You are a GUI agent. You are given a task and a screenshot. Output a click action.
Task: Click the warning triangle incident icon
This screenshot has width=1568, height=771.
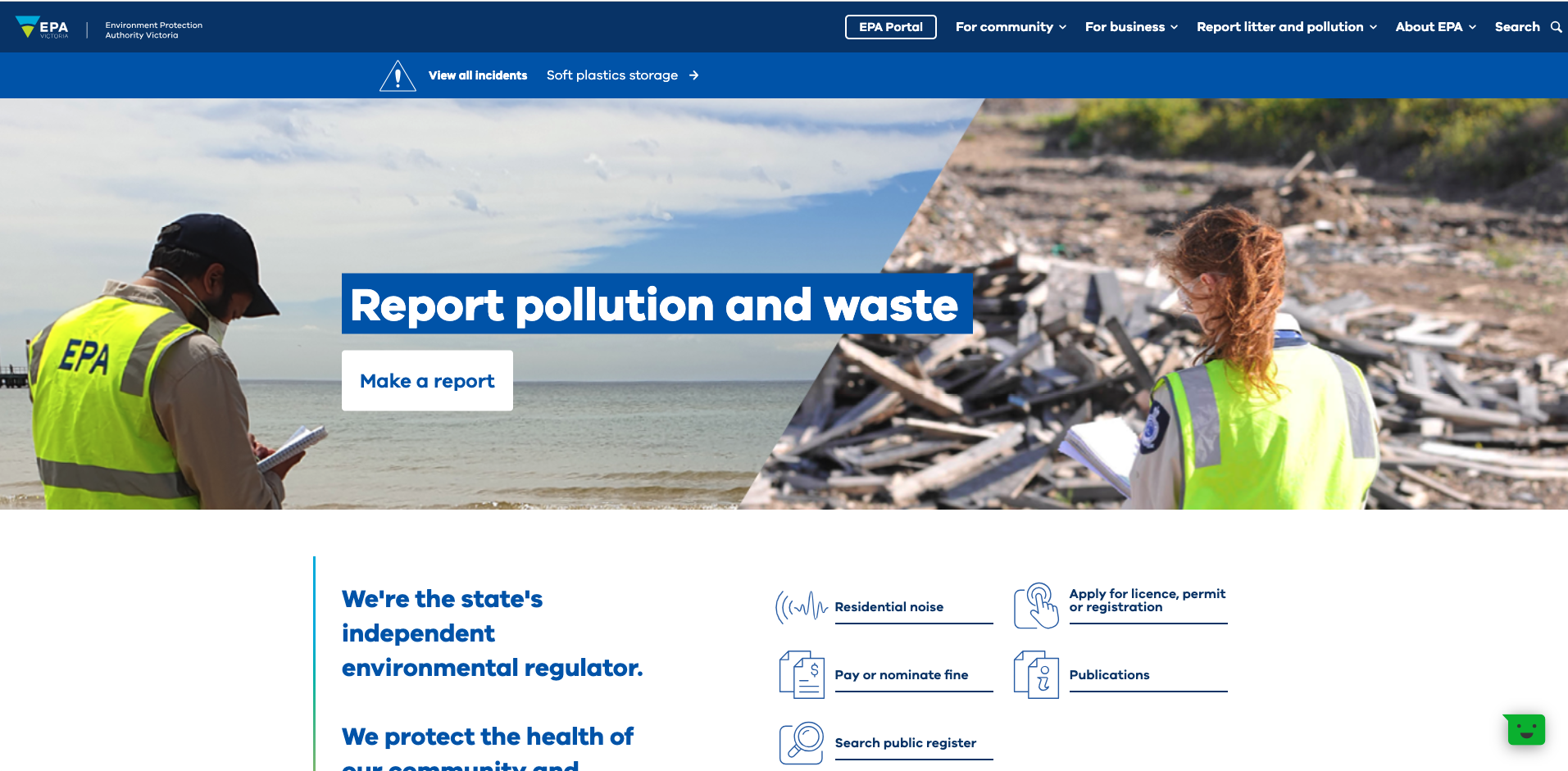398,76
